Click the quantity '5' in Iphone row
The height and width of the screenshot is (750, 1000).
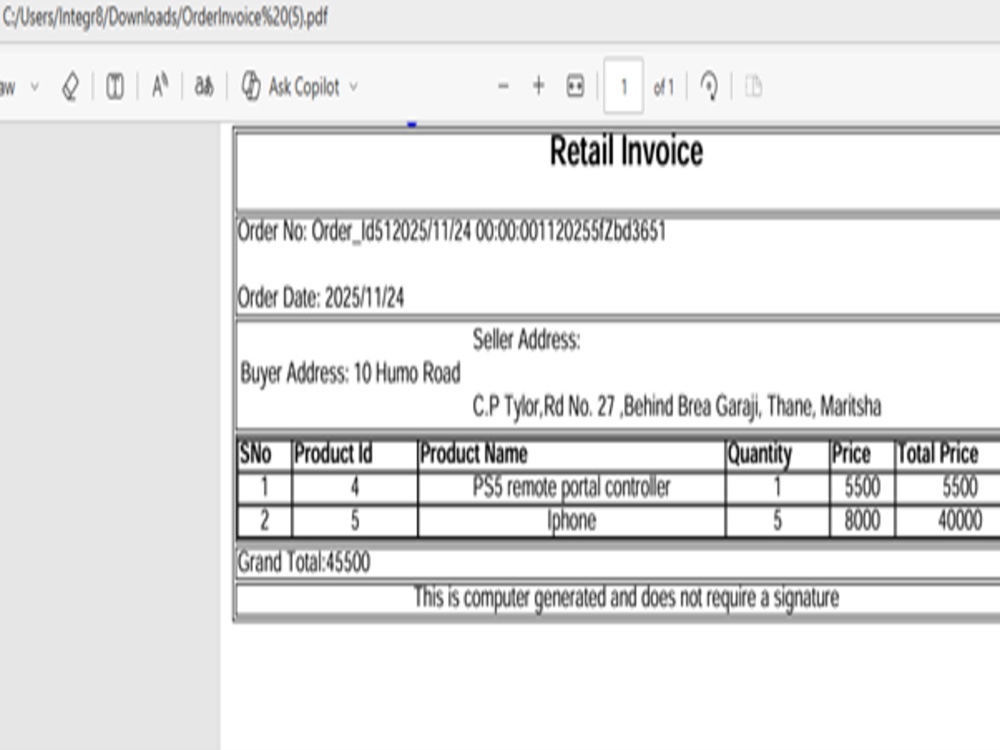click(x=777, y=520)
